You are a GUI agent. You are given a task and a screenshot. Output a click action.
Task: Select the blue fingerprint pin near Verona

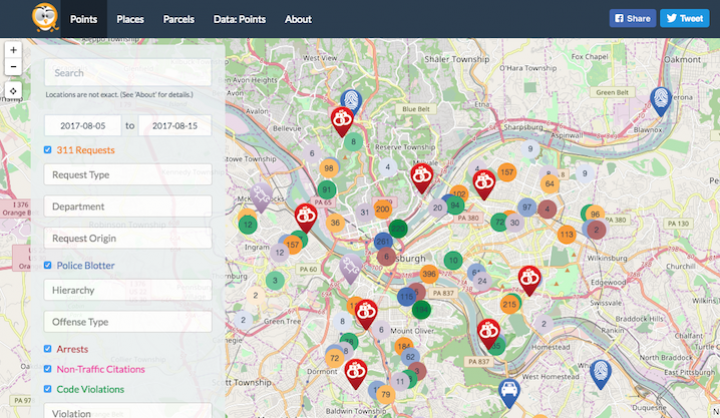pos(661,101)
